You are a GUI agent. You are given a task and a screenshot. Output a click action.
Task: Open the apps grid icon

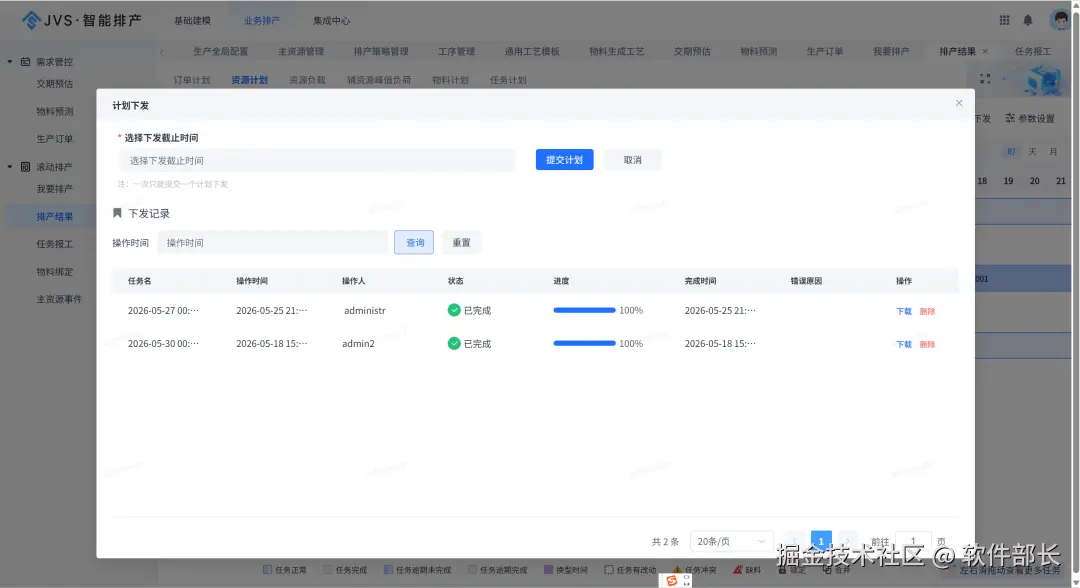[1004, 21]
